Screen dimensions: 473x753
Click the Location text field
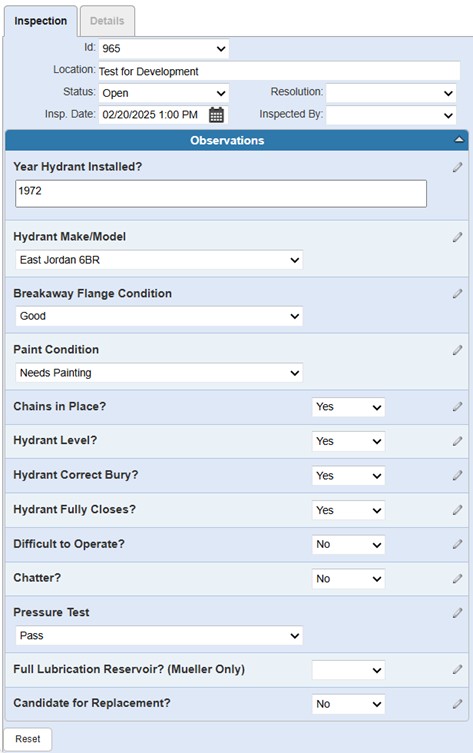pos(279,71)
